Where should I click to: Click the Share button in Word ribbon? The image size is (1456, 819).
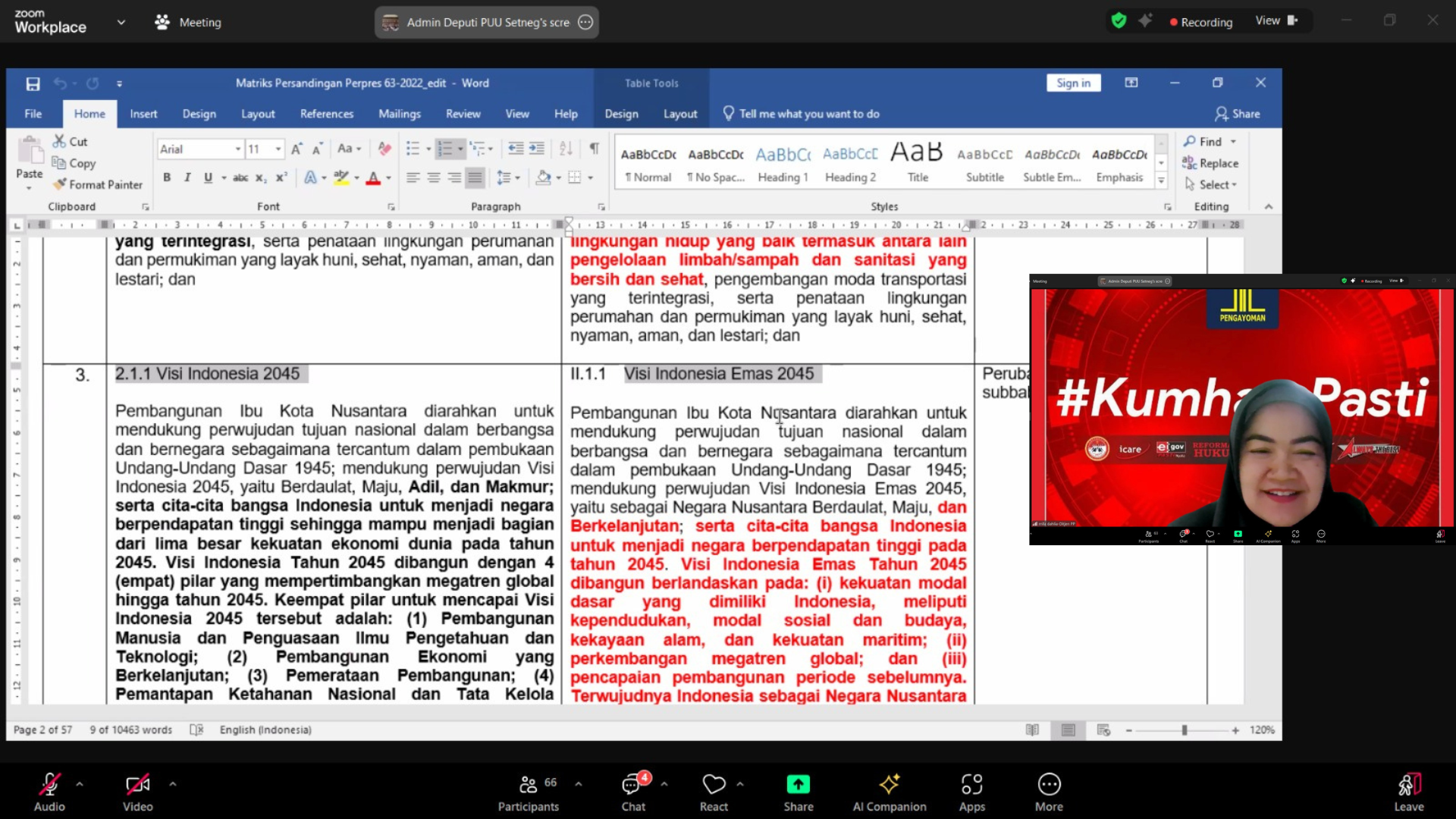coord(1237,114)
